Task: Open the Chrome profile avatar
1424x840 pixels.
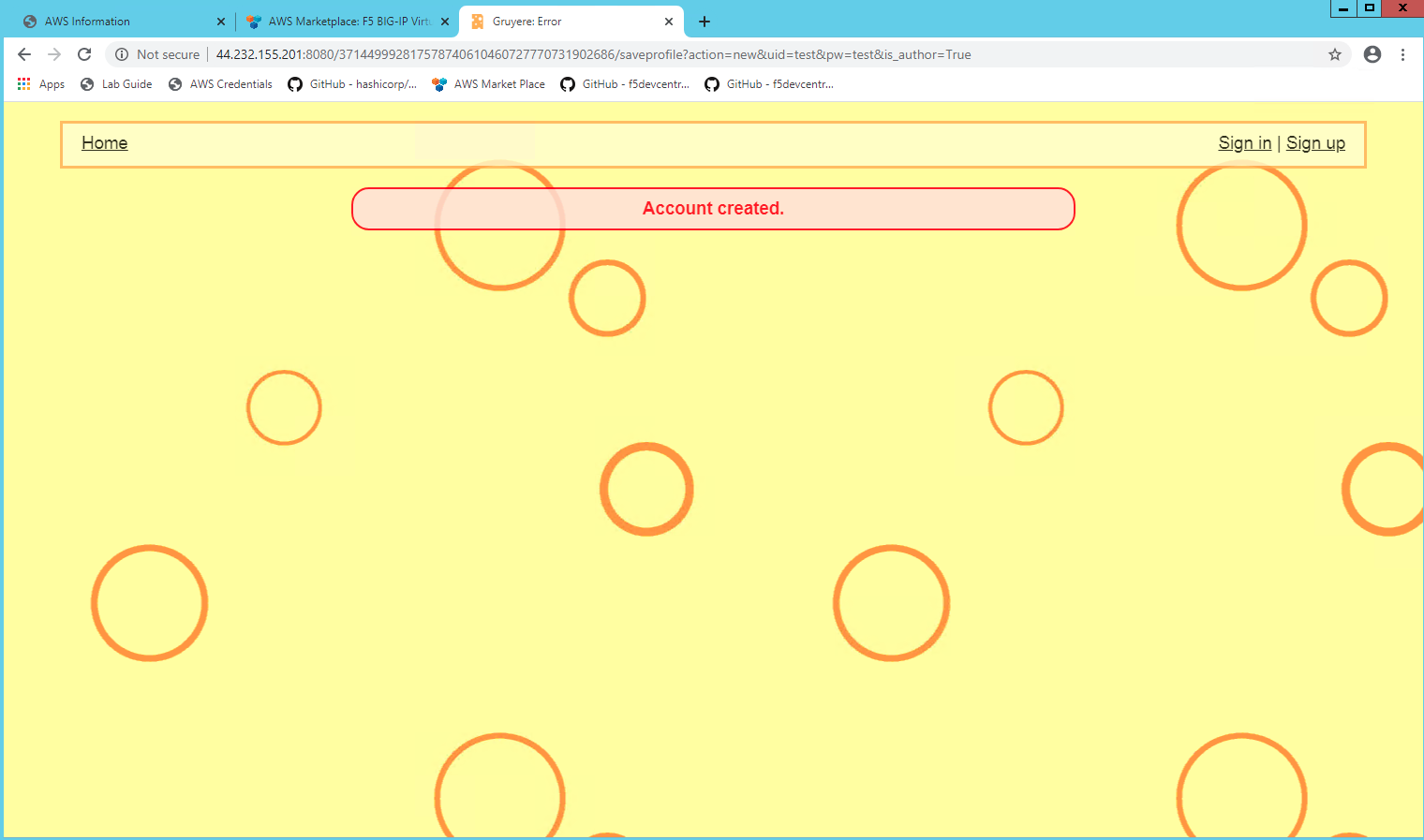Action: tap(1372, 54)
